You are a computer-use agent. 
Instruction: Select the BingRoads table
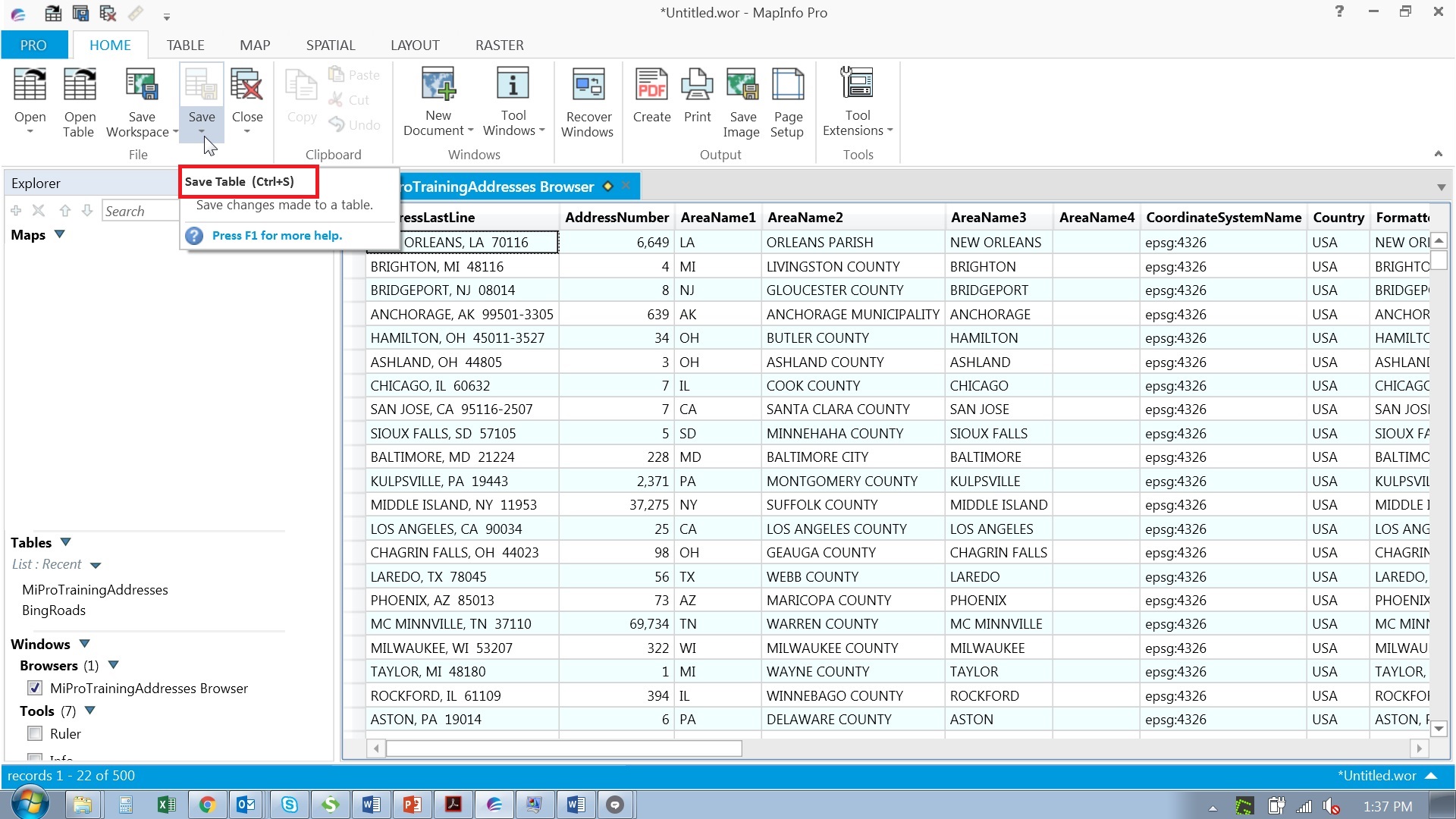click(x=54, y=610)
